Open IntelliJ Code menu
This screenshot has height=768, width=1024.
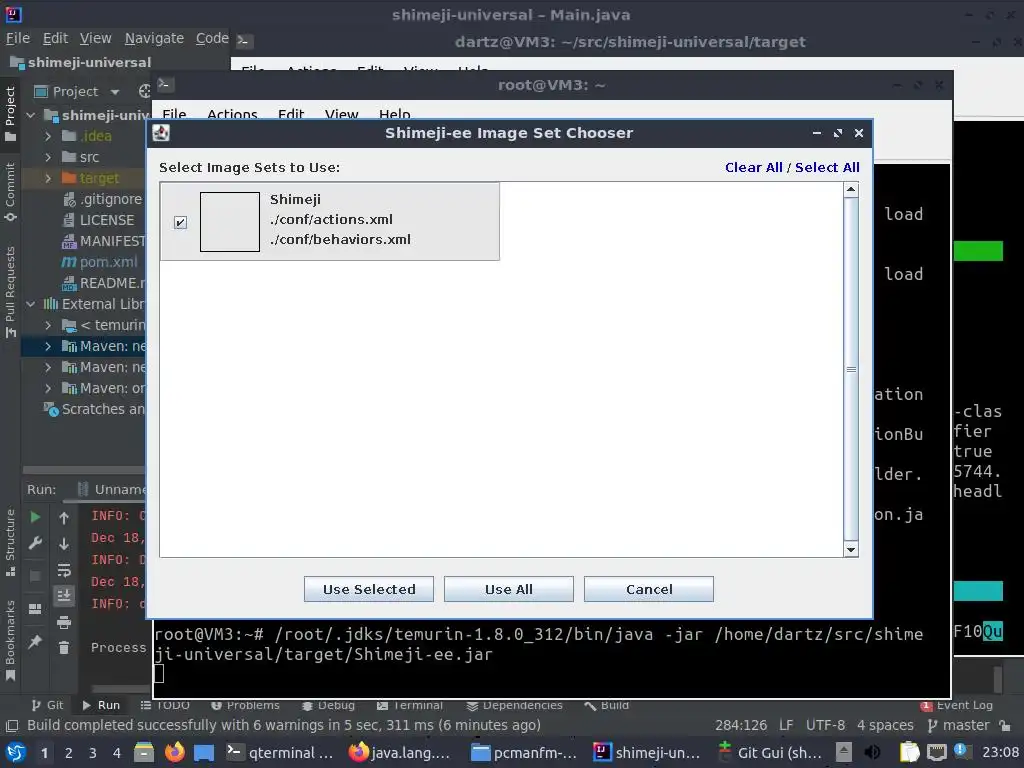pyautogui.click(x=212, y=39)
